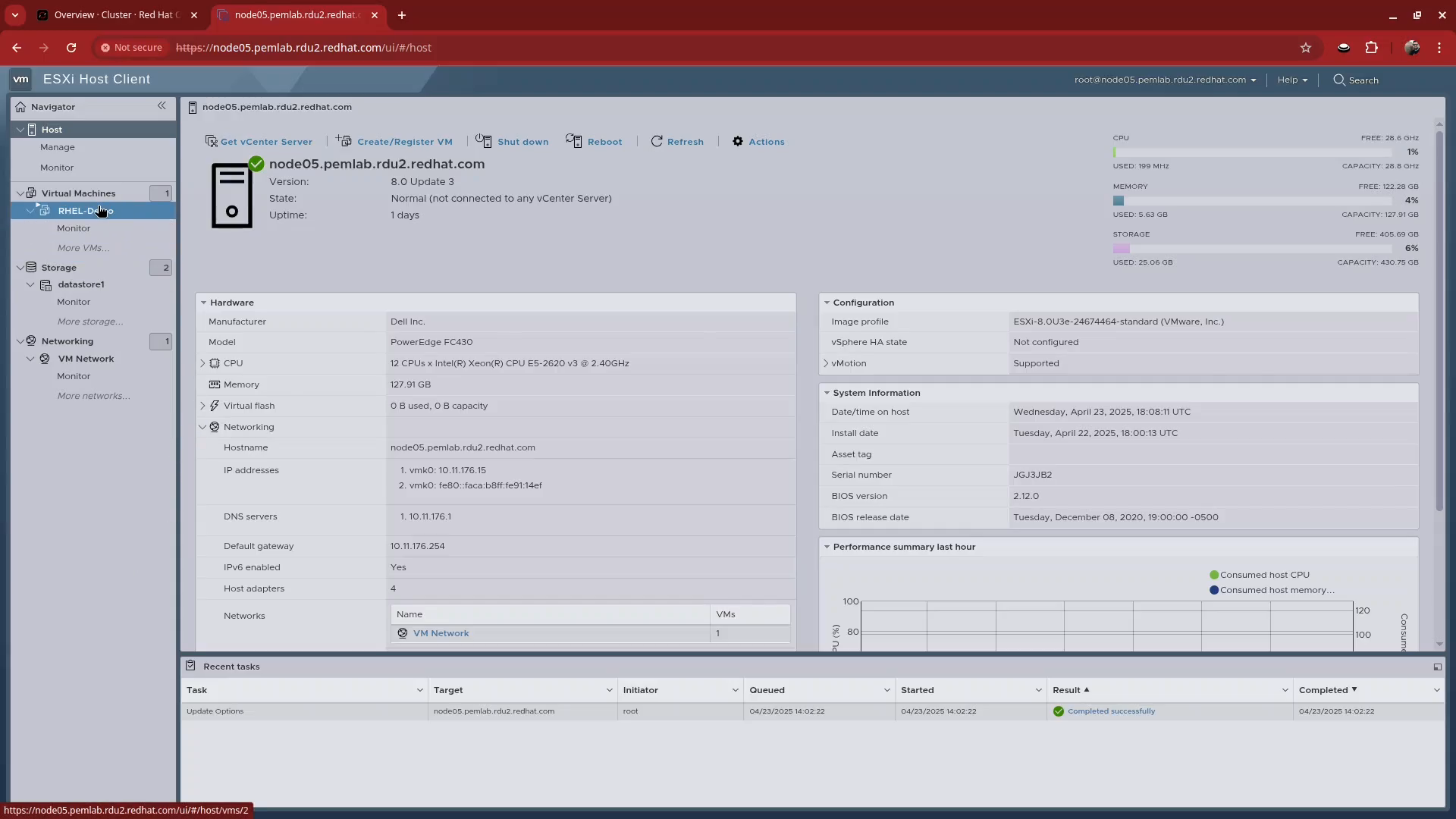Click the VM logo in the top-left corner

tap(20, 79)
